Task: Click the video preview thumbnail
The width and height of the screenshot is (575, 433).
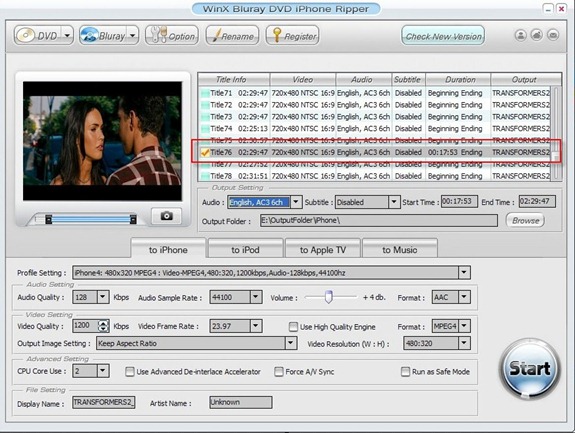Action: [x=102, y=141]
